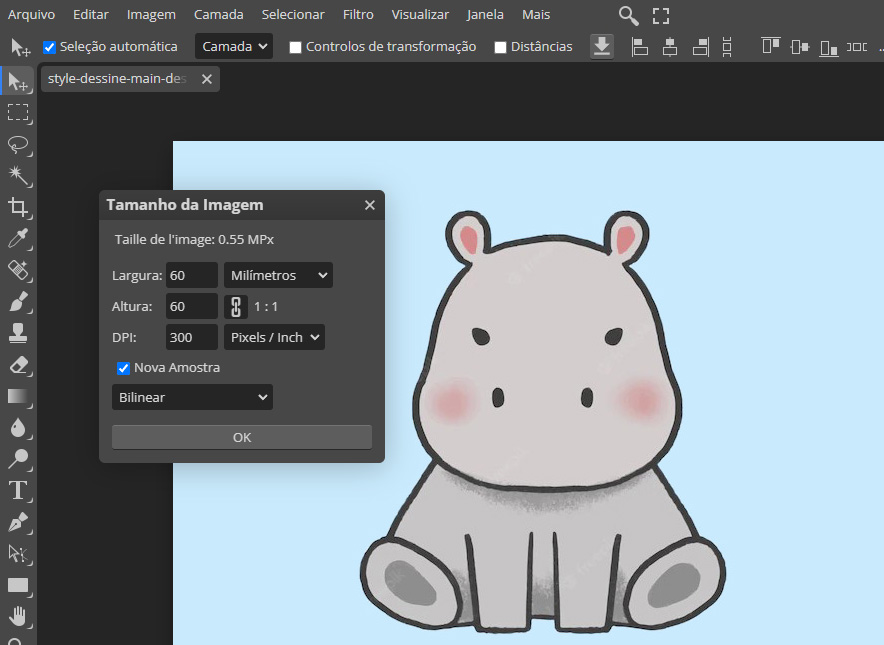This screenshot has height=645, width=884.
Task: Activate the Eraser tool
Action: [18, 365]
